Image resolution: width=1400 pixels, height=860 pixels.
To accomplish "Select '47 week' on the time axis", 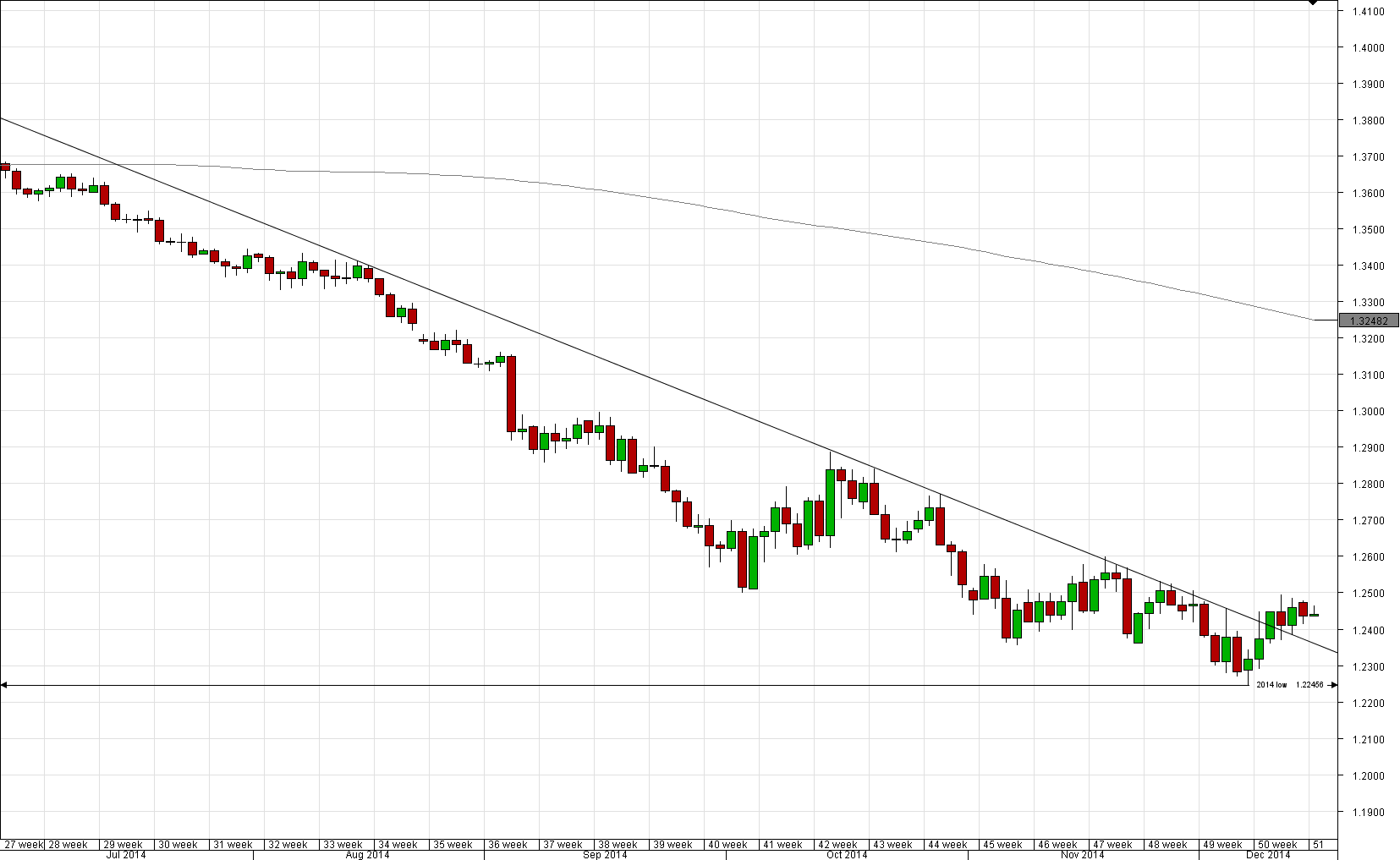I will pos(1112,844).
